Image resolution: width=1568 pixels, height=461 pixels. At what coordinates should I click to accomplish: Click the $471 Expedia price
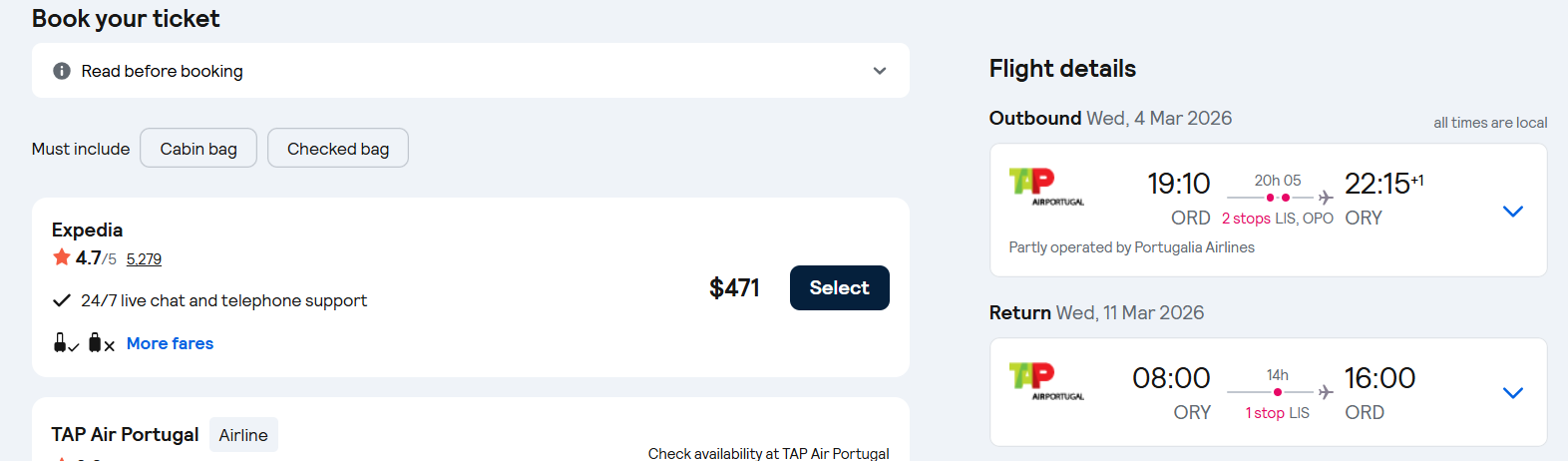tap(734, 288)
